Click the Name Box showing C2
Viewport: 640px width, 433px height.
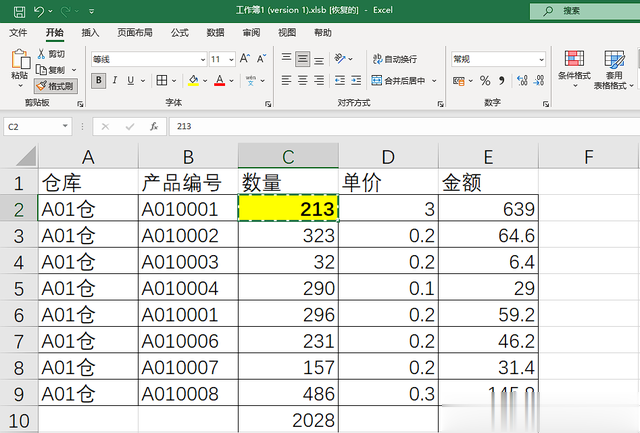click(38, 127)
